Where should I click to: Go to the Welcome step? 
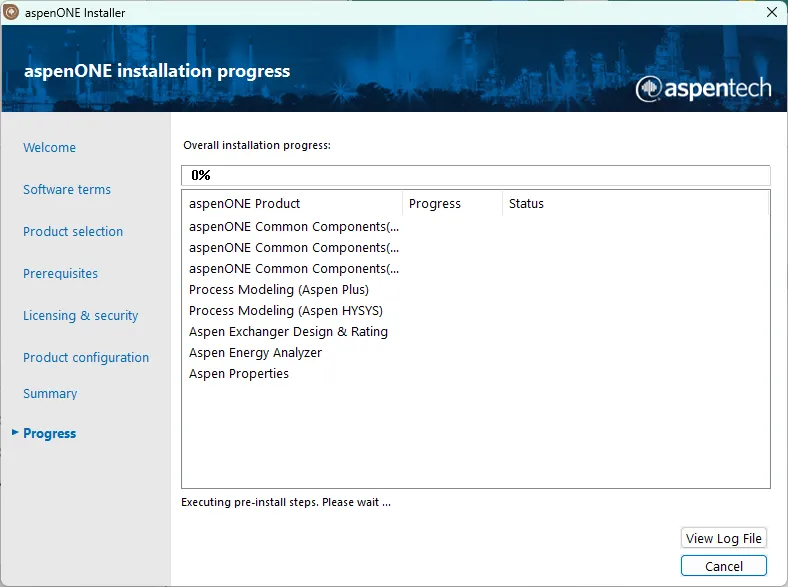pos(49,147)
